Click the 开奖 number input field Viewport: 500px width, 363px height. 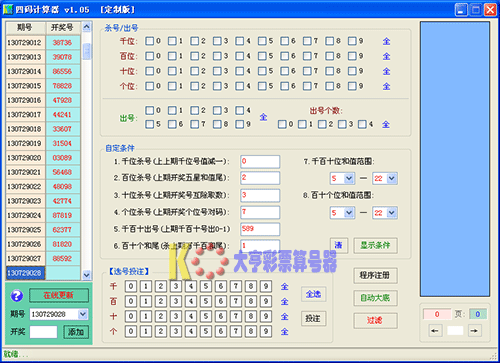(x=43, y=332)
